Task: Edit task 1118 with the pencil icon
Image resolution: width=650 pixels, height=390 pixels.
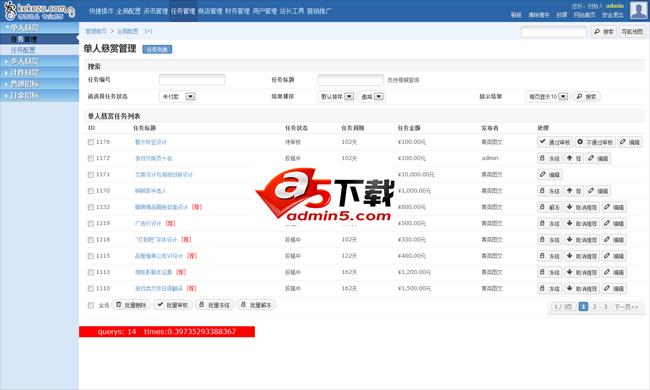Action: (x=607, y=240)
